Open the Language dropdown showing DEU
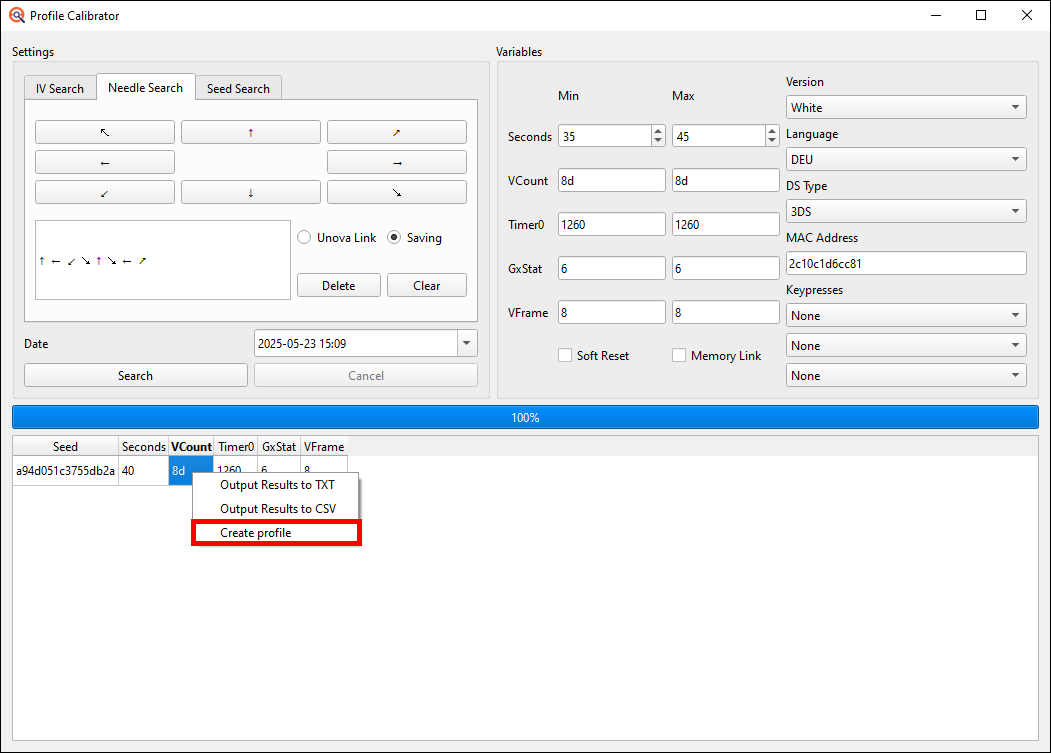Image resolution: width=1051 pixels, height=753 pixels. 906,160
